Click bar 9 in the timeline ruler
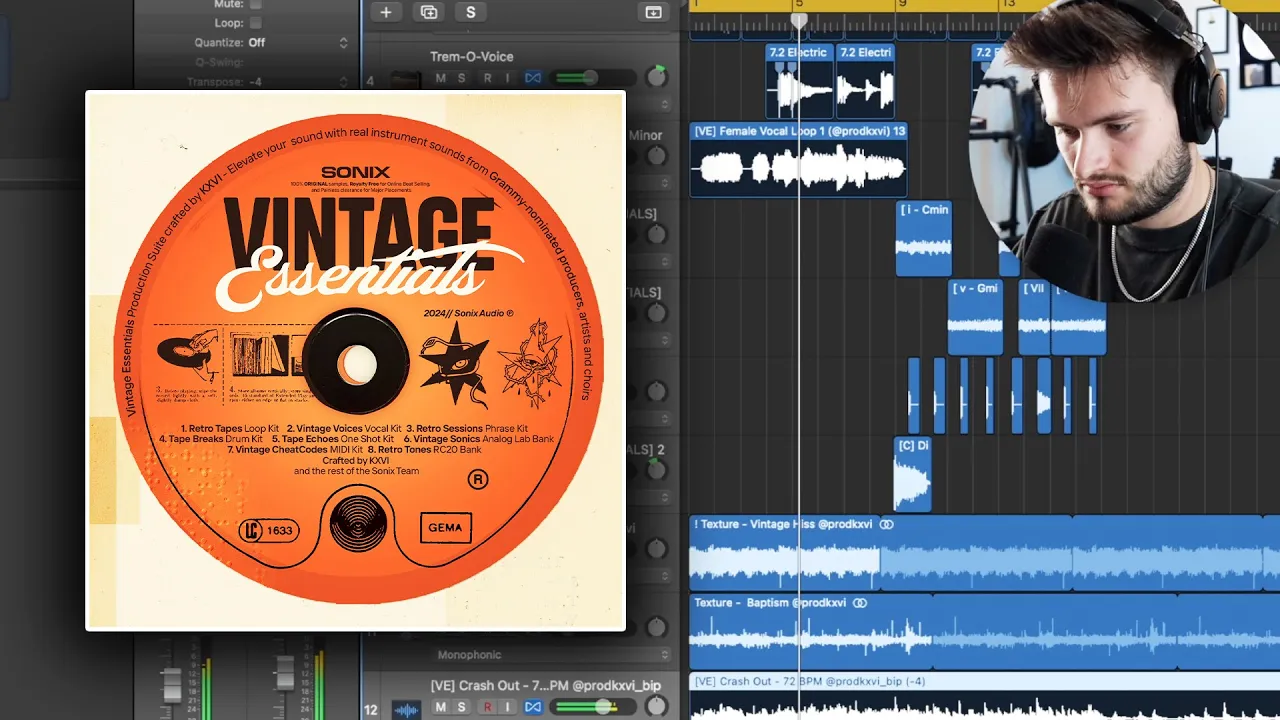Viewport: 1280px width, 720px height. 901,6
